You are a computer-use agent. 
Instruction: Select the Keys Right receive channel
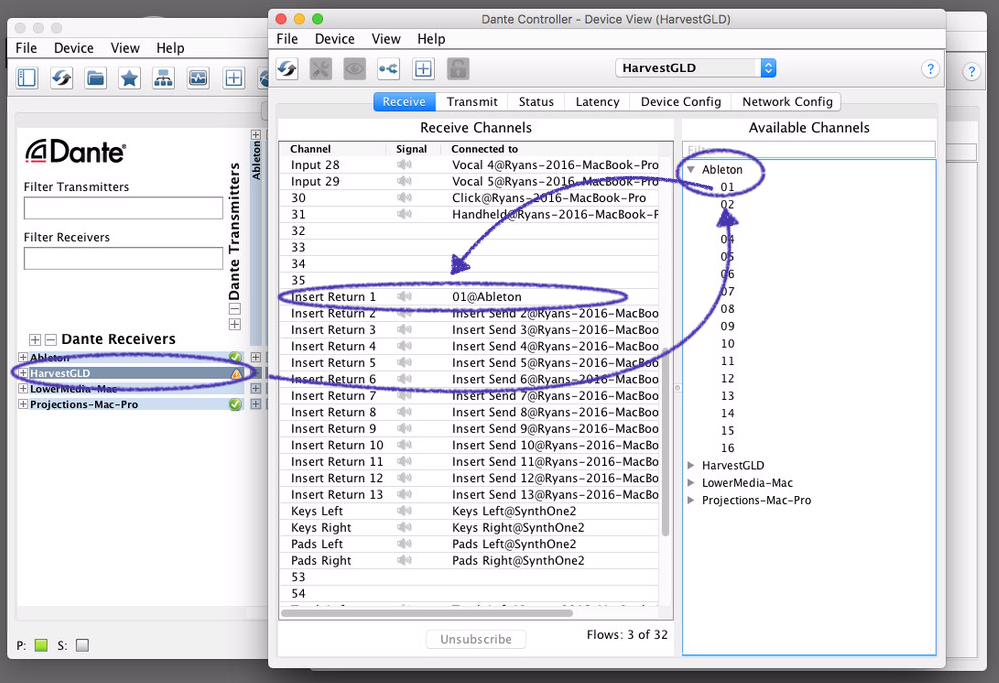coord(469,528)
